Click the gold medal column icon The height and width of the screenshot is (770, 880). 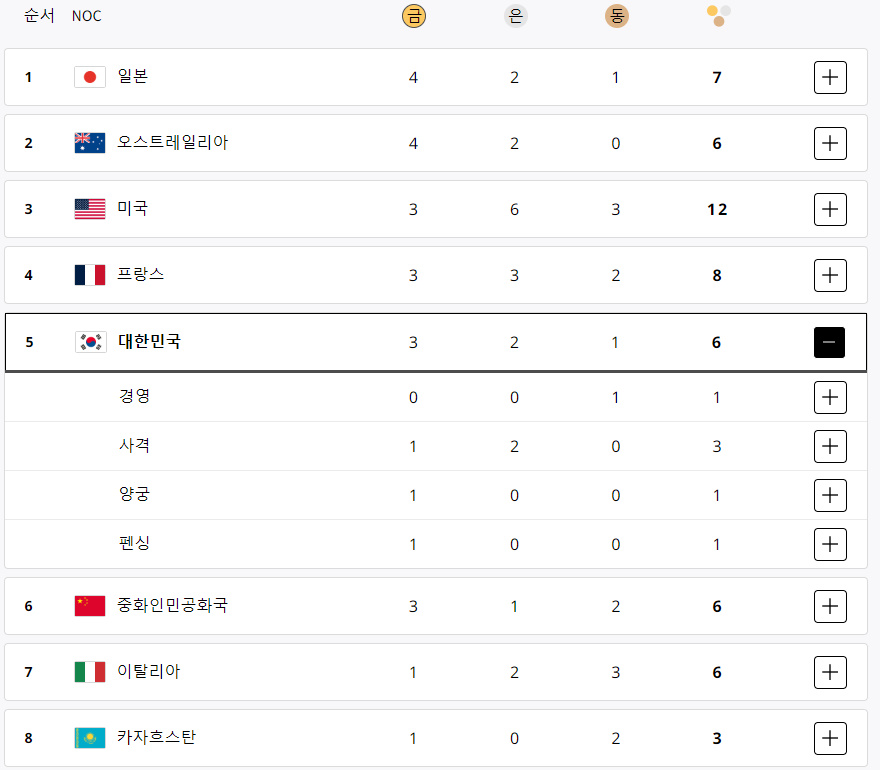(x=413, y=16)
